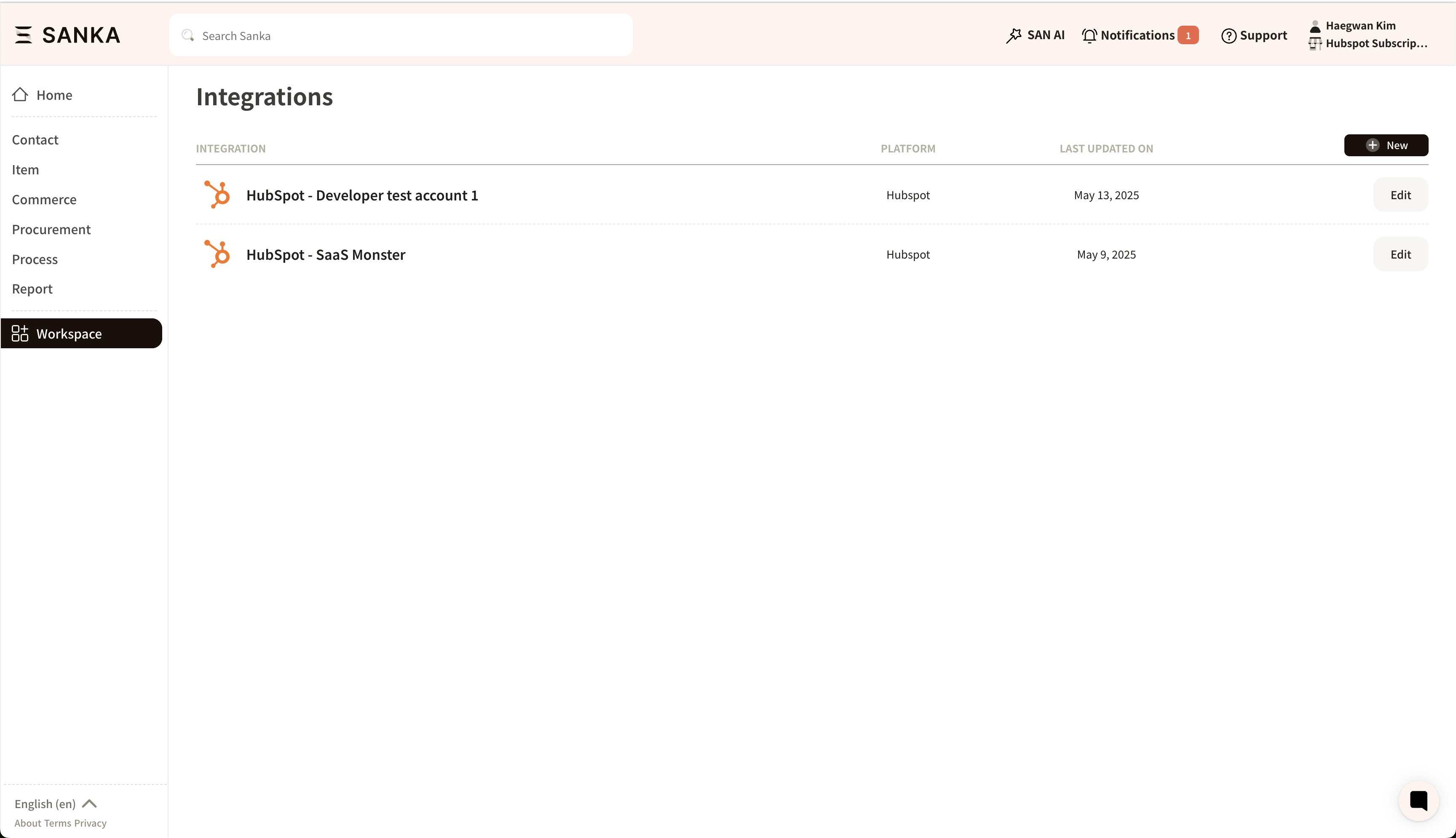Viewport: 1456px width, 838px height.
Task: Click Hubspot platform cell for Developer test account
Action: click(908, 195)
